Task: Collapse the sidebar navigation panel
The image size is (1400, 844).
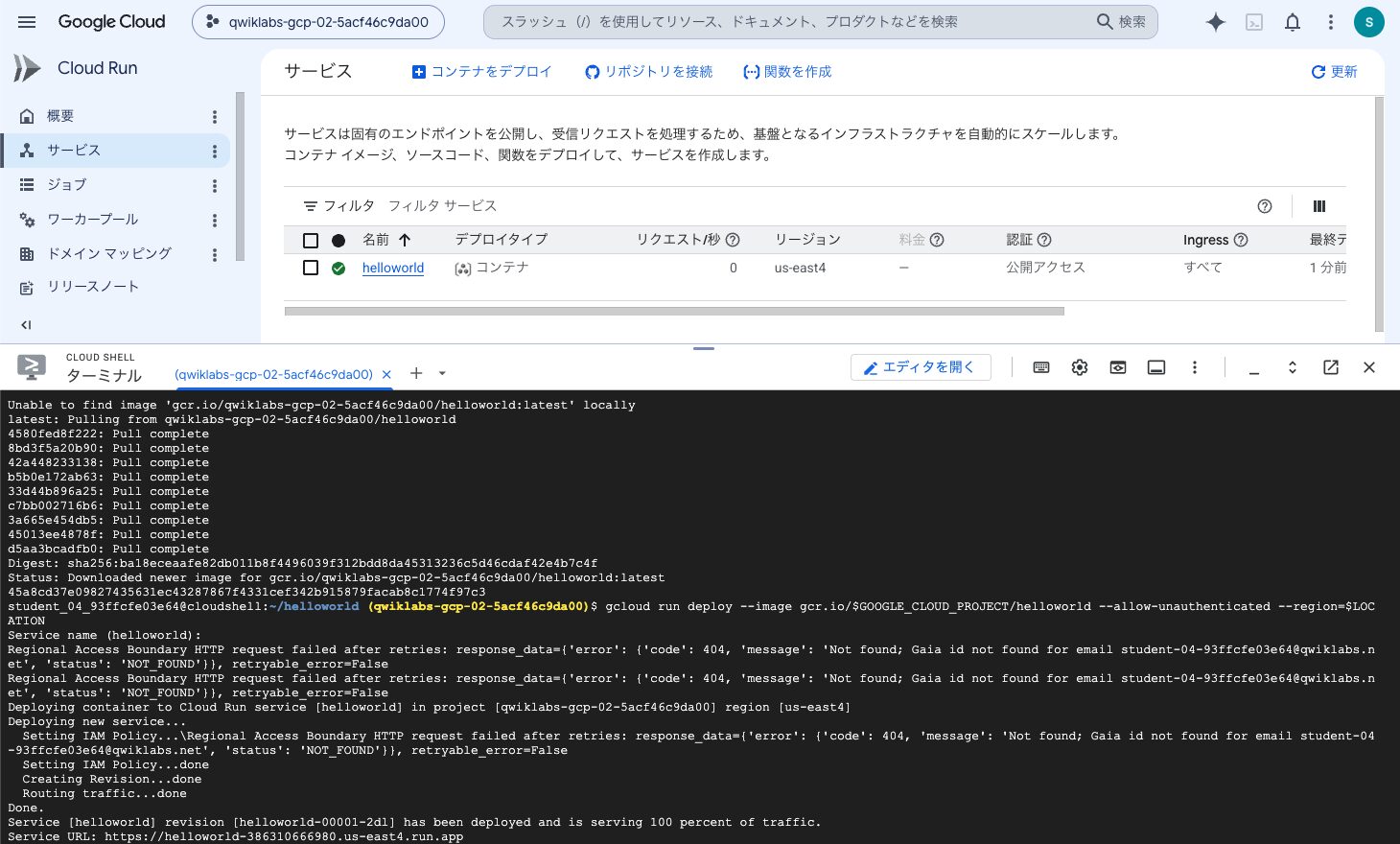Action: coord(26,325)
